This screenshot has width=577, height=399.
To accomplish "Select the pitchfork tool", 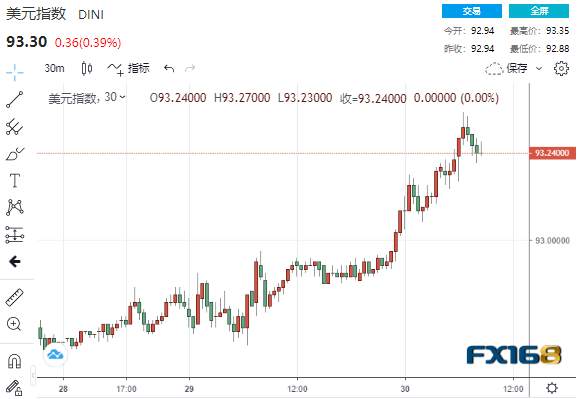I will tap(15, 127).
